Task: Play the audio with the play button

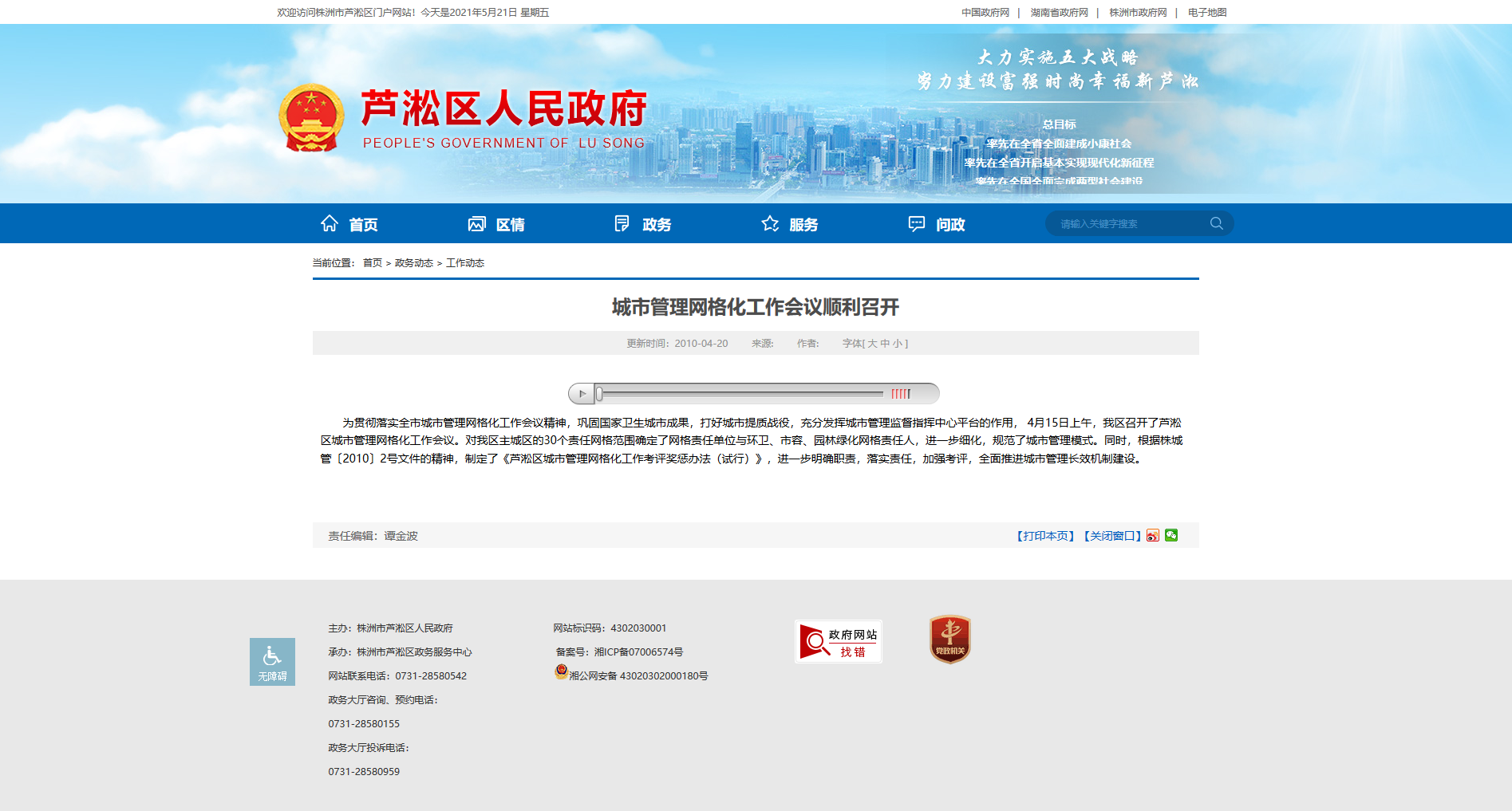Action: [x=582, y=393]
